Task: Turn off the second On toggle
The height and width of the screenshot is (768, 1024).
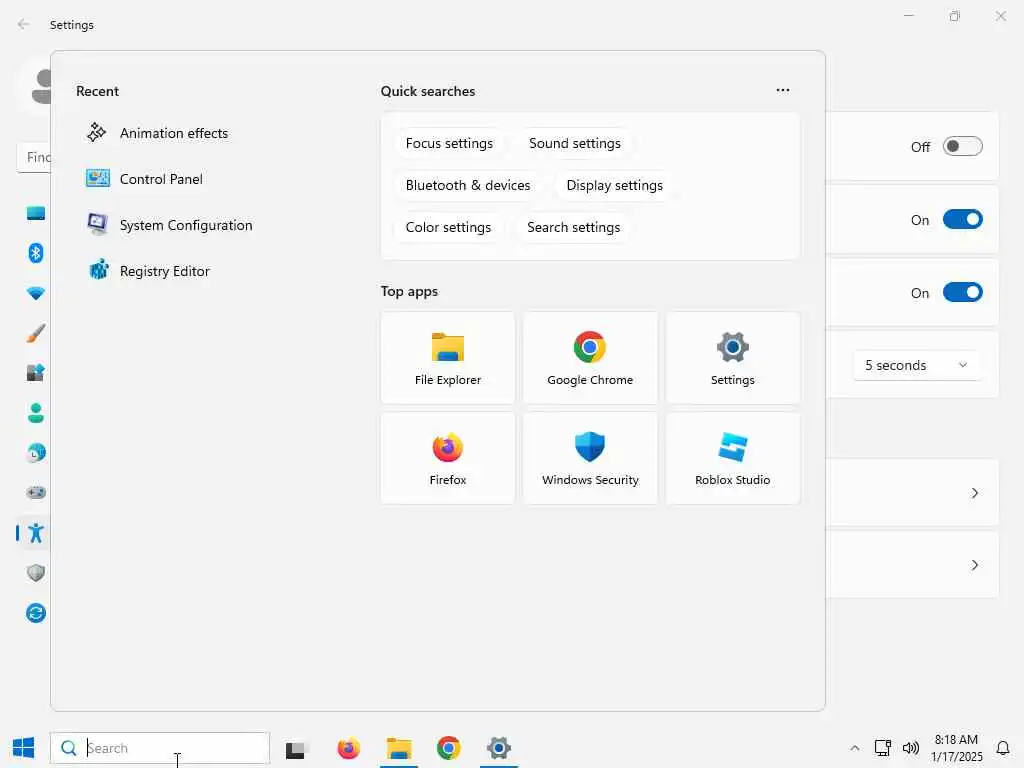Action: (963, 293)
